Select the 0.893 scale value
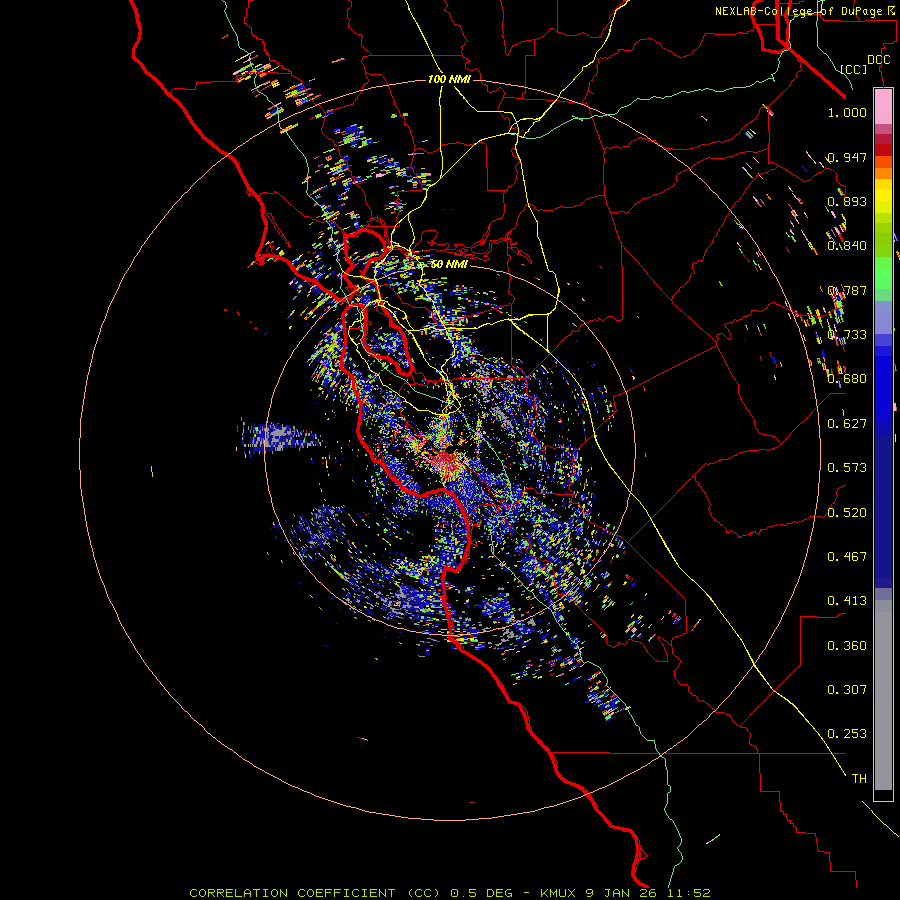 click(x=847, y=201)
